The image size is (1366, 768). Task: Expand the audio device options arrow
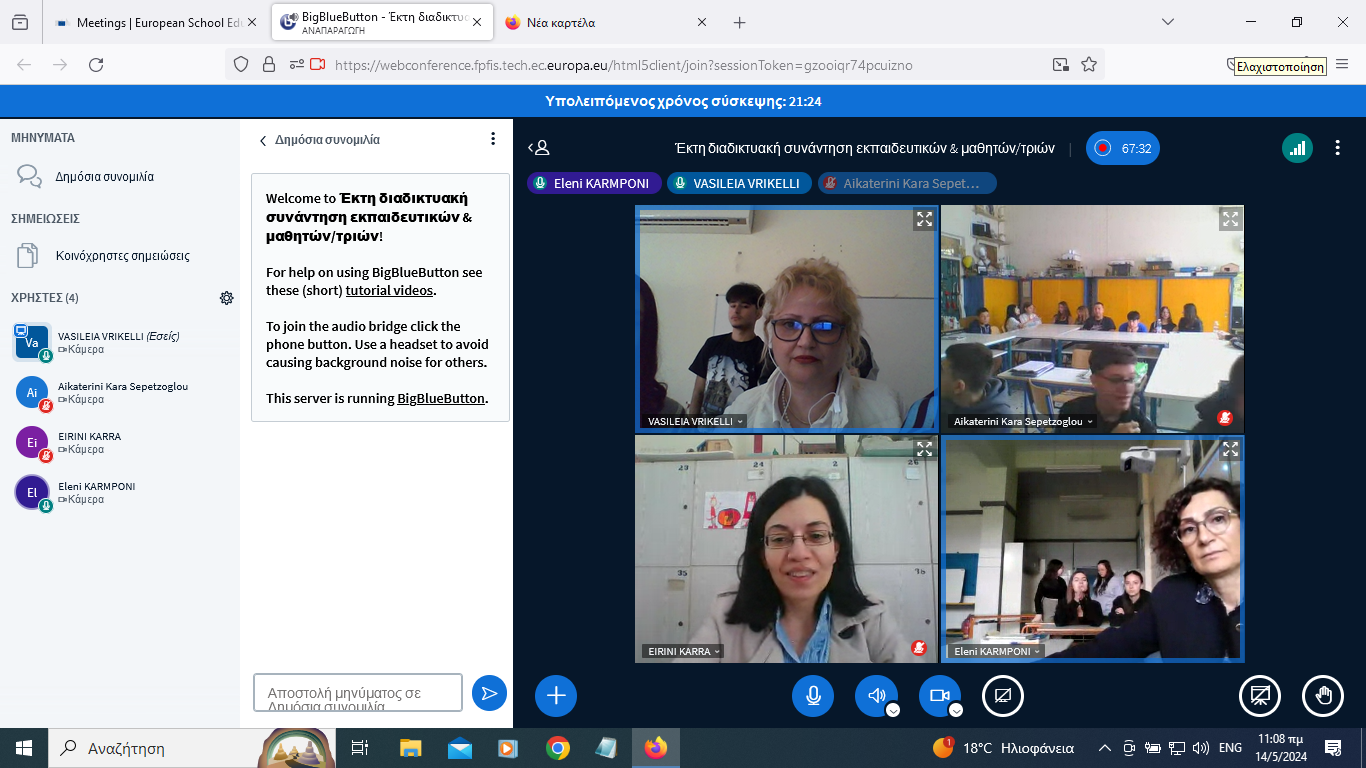point(893,710)
